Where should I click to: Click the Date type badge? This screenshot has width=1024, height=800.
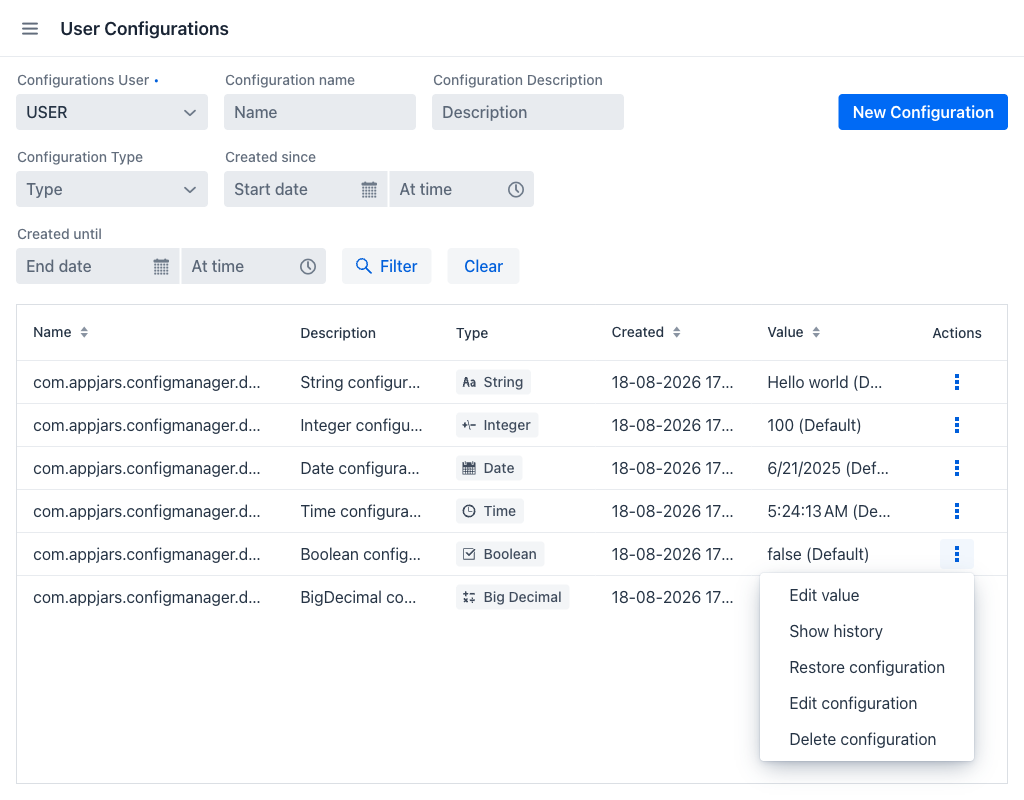(x=488, y=468)
